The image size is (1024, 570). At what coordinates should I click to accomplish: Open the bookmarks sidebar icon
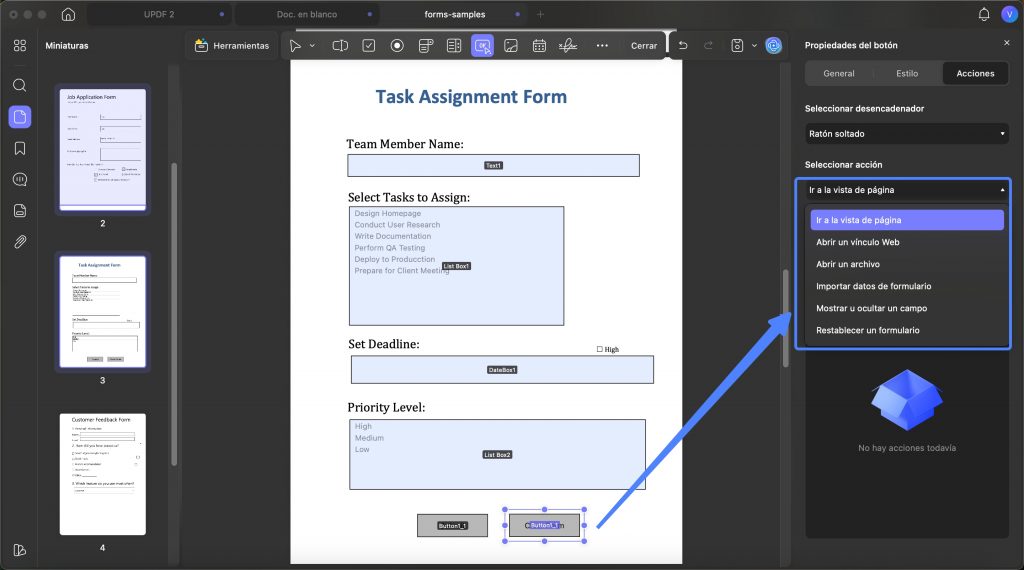(x=20, y=148)
